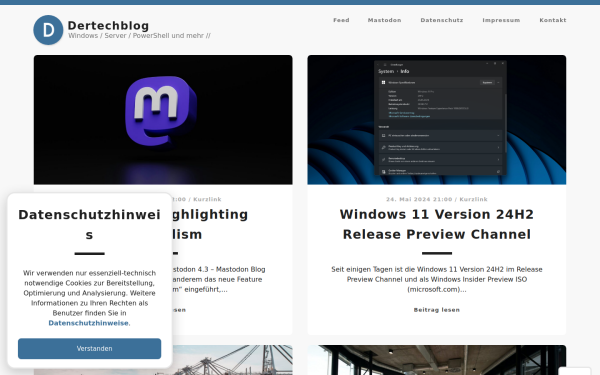Image resolution: width=600 pixels, height=375 pixels.
Task: Go to the Mastodon menu link
Action: coord(384,20)
